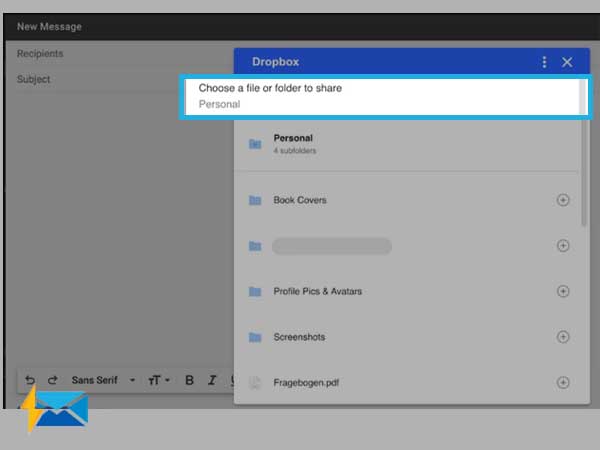Select the Profile Pics & Avatars name
The width and height of the screenshot is (600, 450).
pos(318,292)
